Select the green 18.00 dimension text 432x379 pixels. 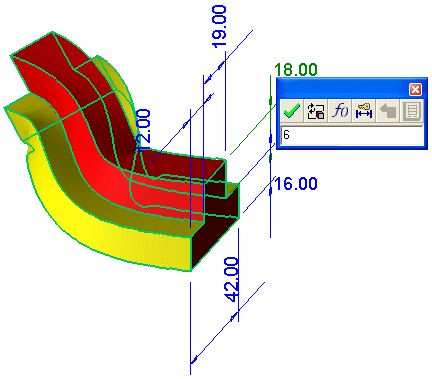[x=296, y=70]
